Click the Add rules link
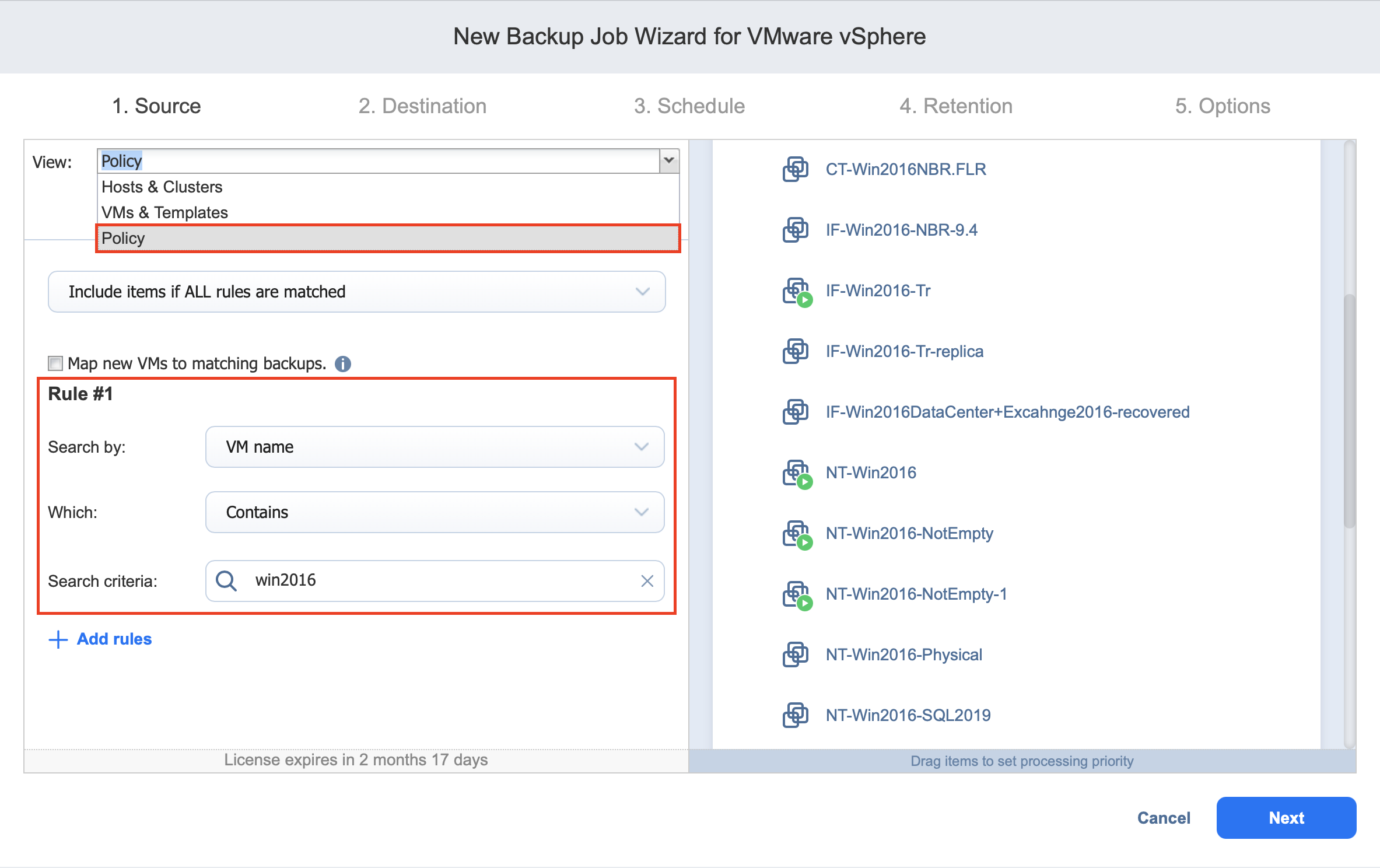The height and width of the screenshot is (868, 1380). pos(114,639)
